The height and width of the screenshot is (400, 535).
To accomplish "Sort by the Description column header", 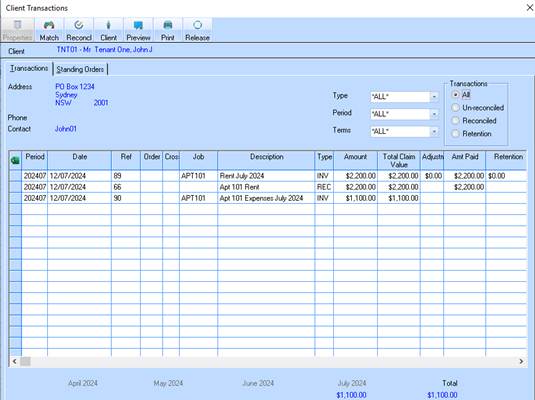I will point(266,160).
